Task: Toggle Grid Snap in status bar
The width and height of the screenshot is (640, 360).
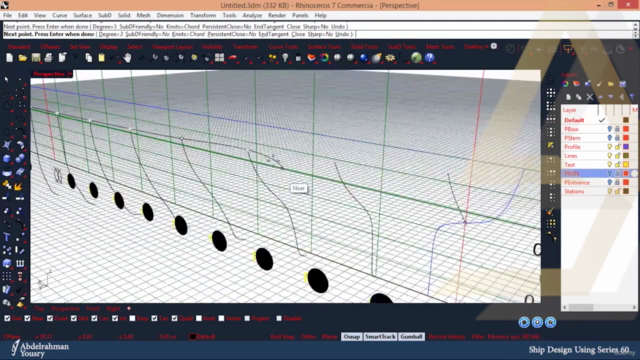Action: pyautogui.click(x=282, y=337)
